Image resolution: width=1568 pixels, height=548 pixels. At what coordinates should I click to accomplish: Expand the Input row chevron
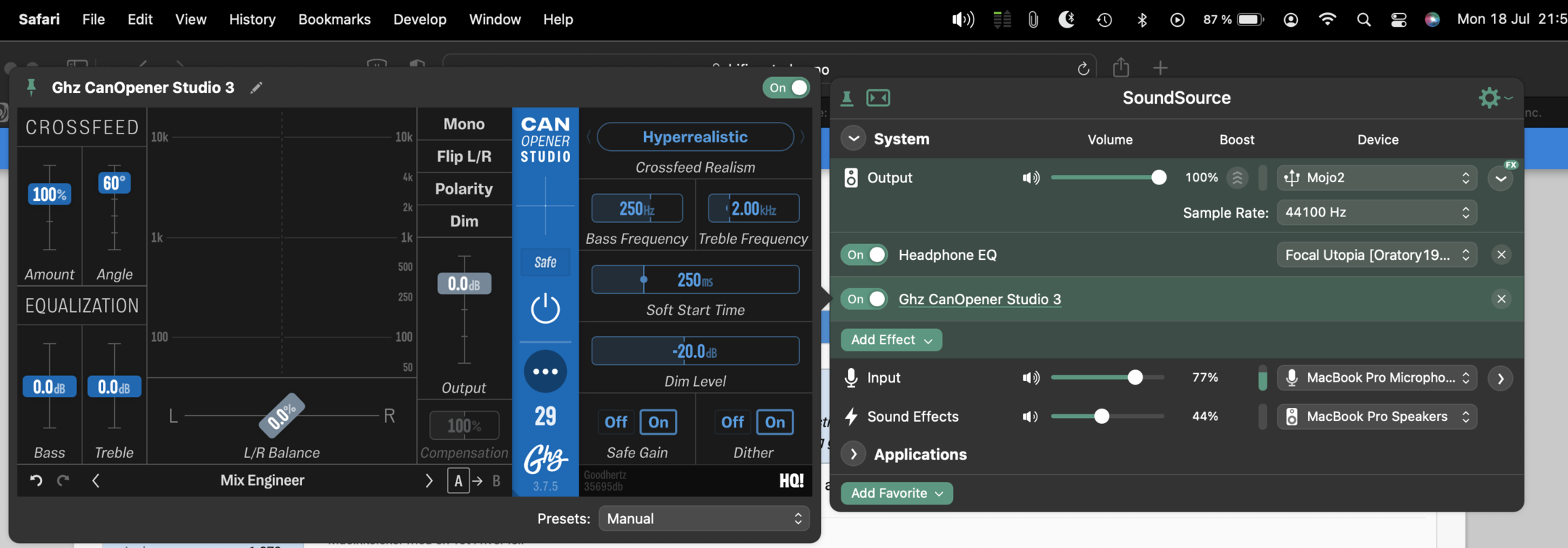click(x=1500, y=378)
